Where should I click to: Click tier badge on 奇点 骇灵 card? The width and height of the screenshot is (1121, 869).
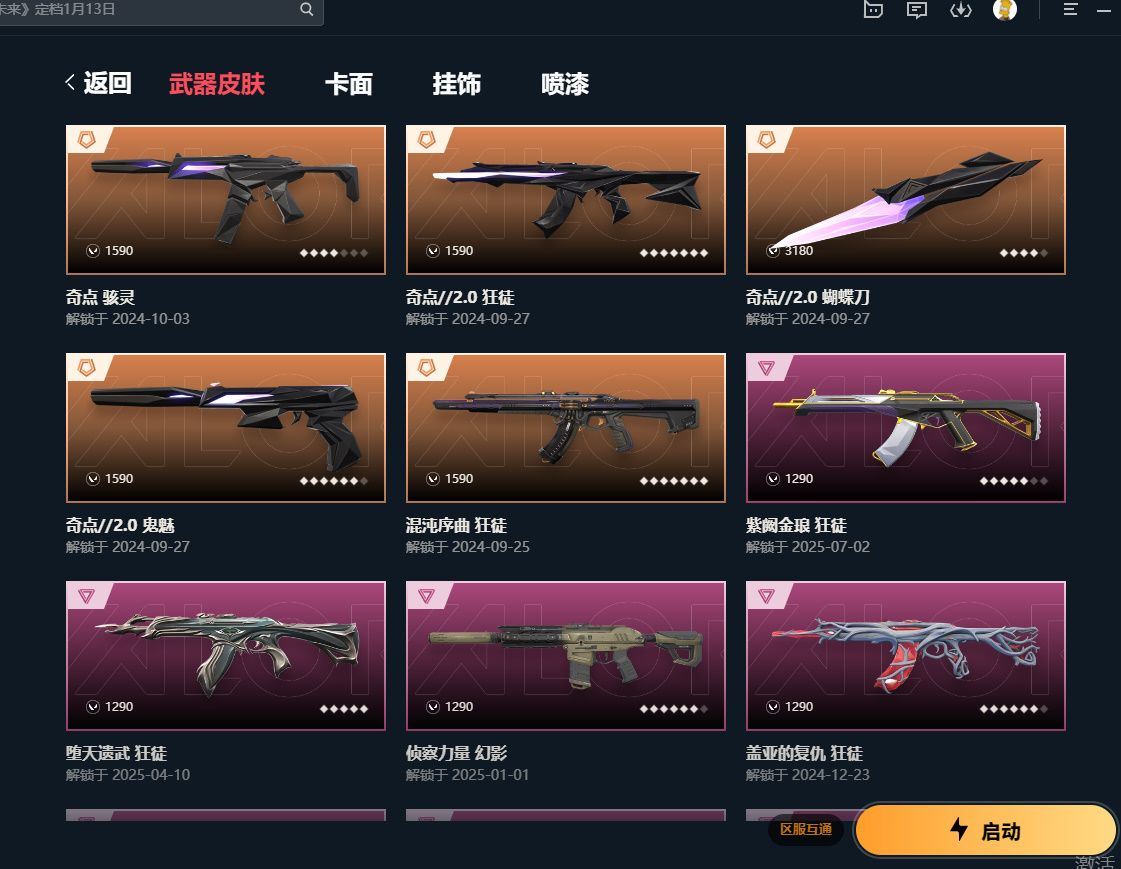87,139
